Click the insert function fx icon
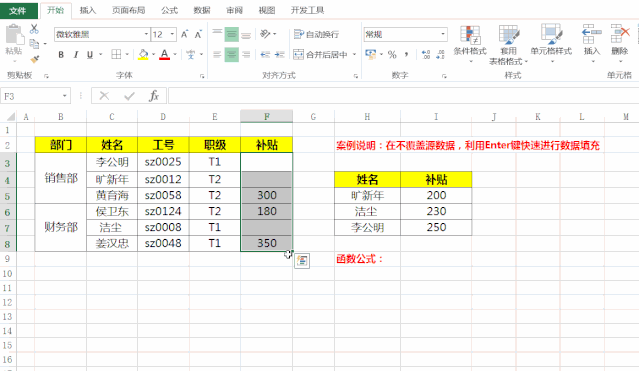This screenshot has width=639, height=371. (x=154, y=96)
